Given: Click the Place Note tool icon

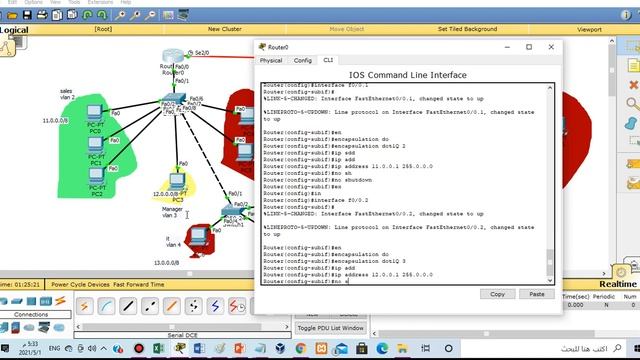Looking at the screenshot, I should [x=633, y=65].
